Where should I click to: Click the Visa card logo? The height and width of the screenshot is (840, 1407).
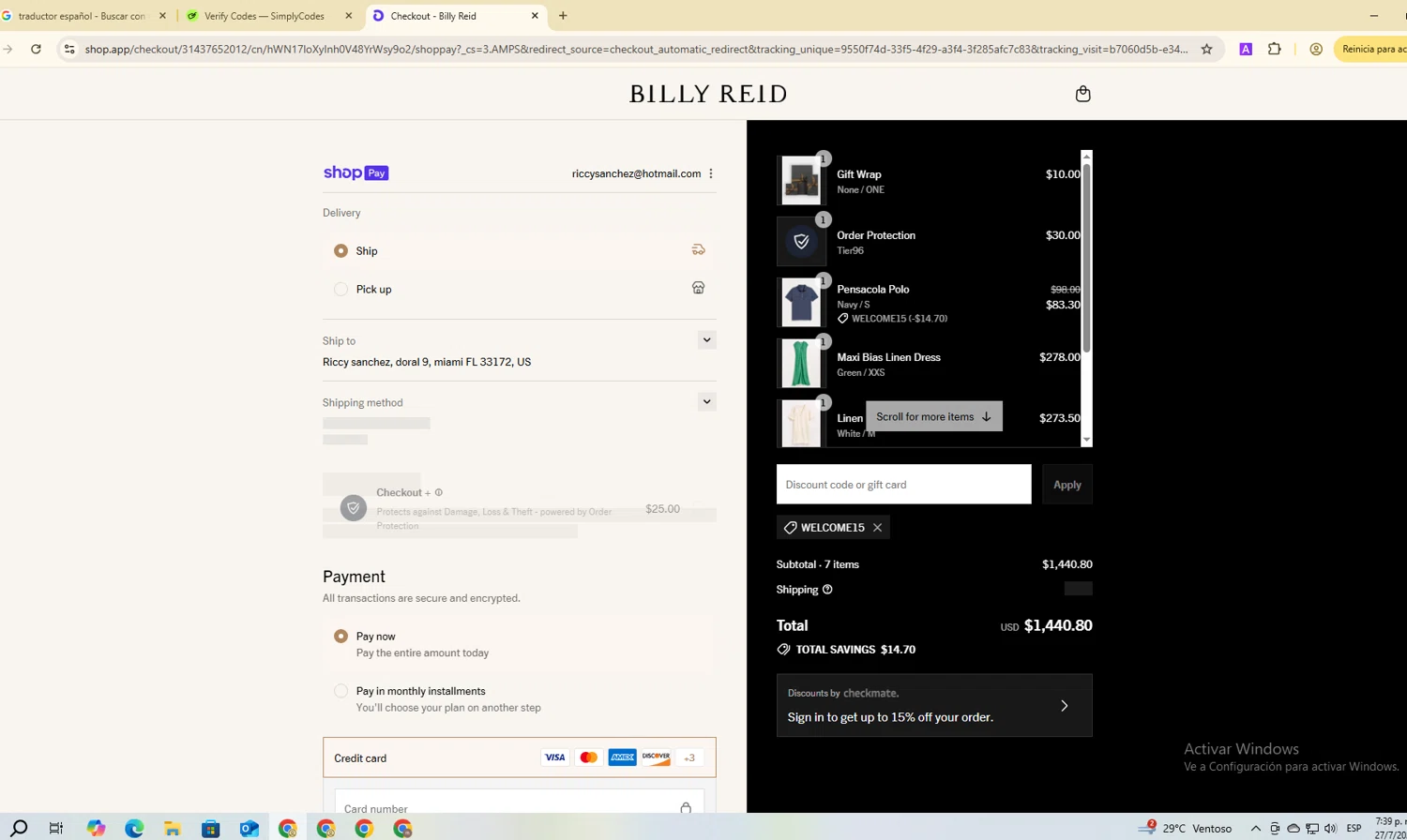[x=555, y=757]
